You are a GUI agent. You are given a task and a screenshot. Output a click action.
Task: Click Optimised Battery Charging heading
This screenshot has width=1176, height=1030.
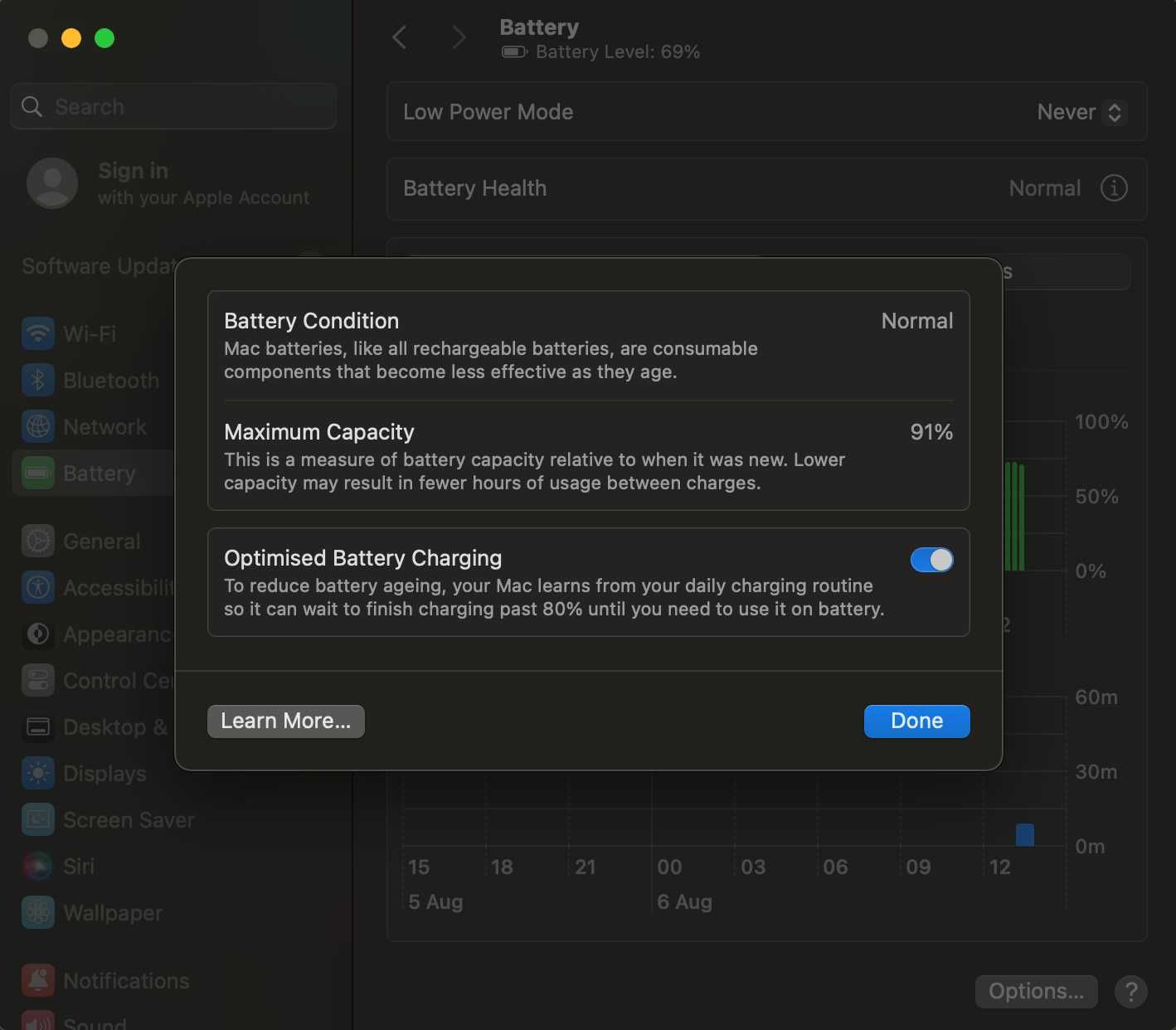point(363,558)
